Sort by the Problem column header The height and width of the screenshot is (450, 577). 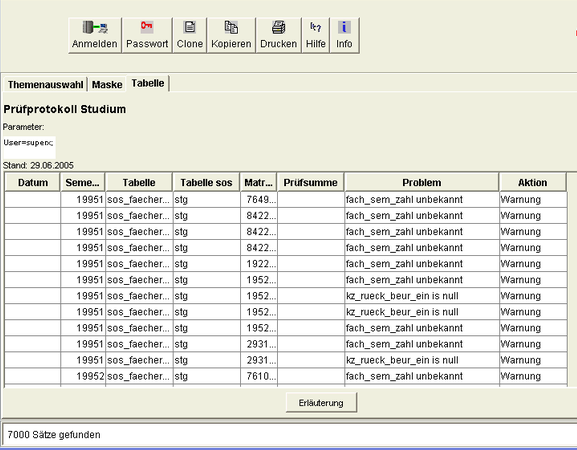[421, 183]
